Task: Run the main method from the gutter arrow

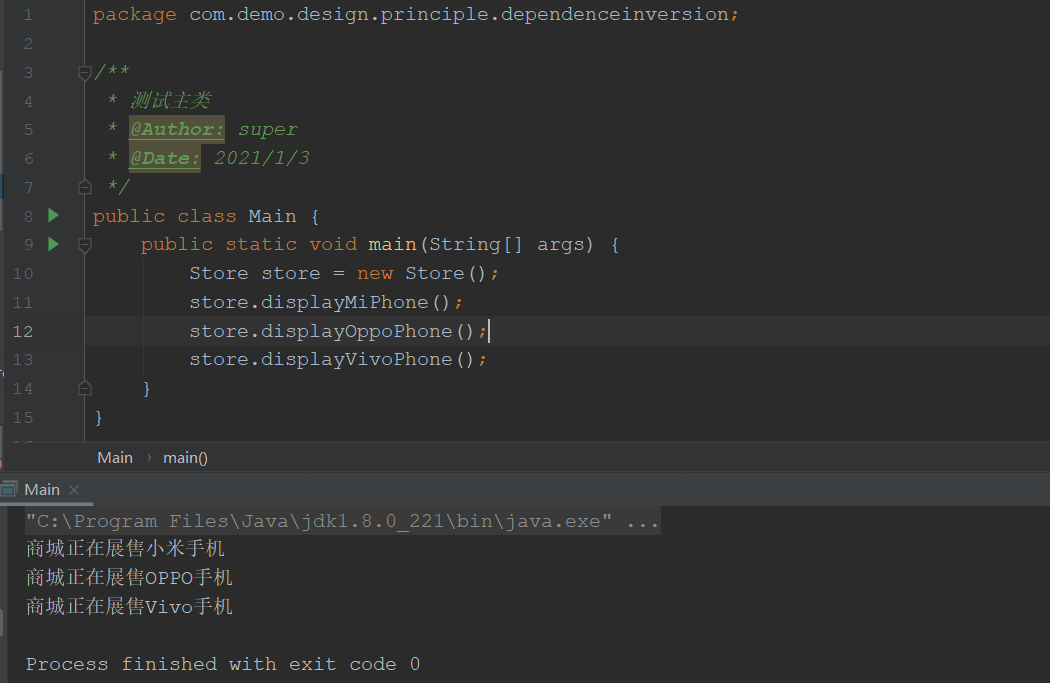Action: click(x=54, y=244)
